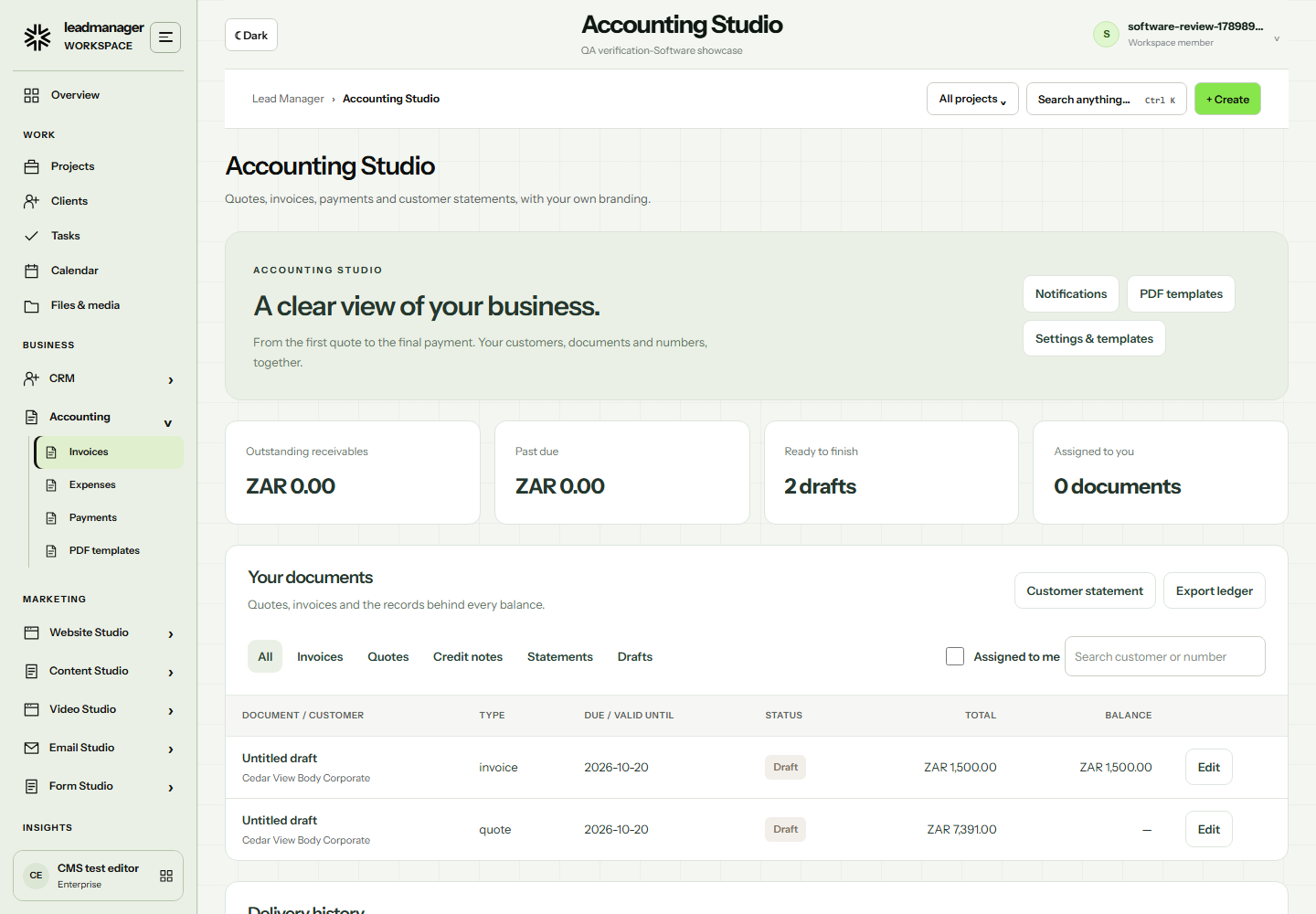
Task: Tick the Assigned to me checkbox
Action: coord(955,656)
